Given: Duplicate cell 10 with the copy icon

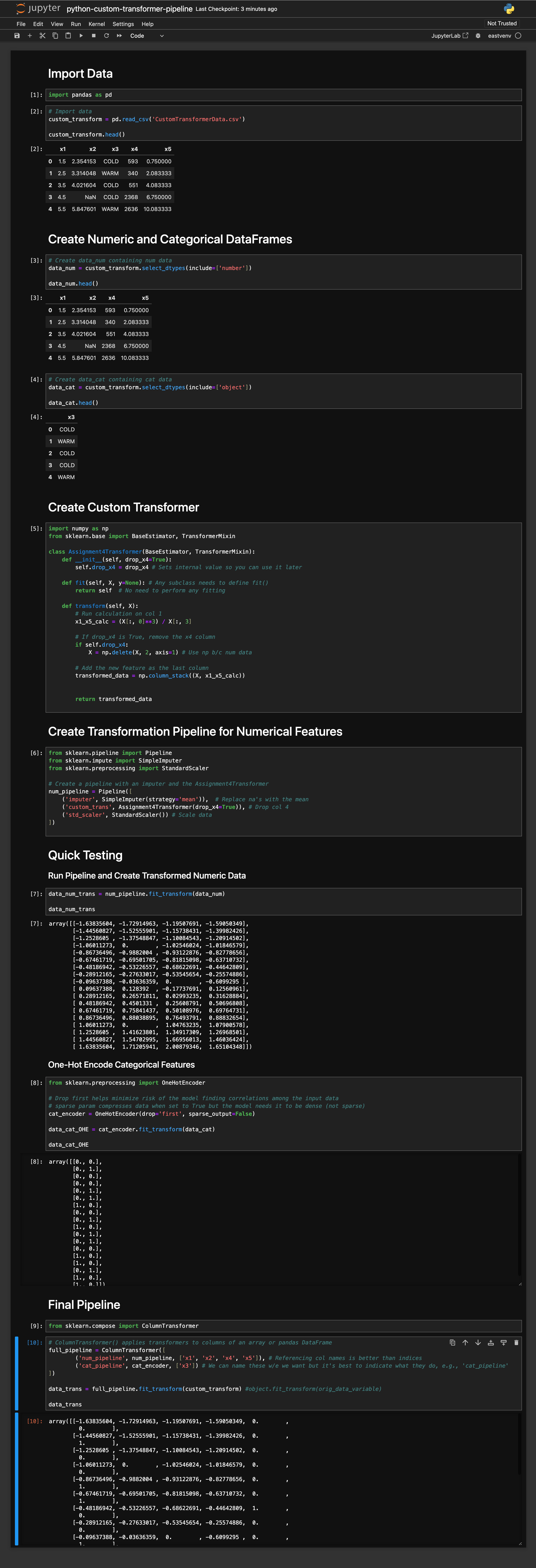Looking at the screenshot, I should [452, 1343].
